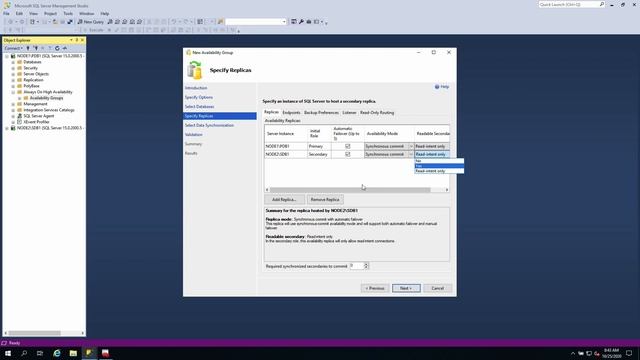Click the Next button in the wizard
This screenshot has height=360, width=640.
[x=406, y=288]
